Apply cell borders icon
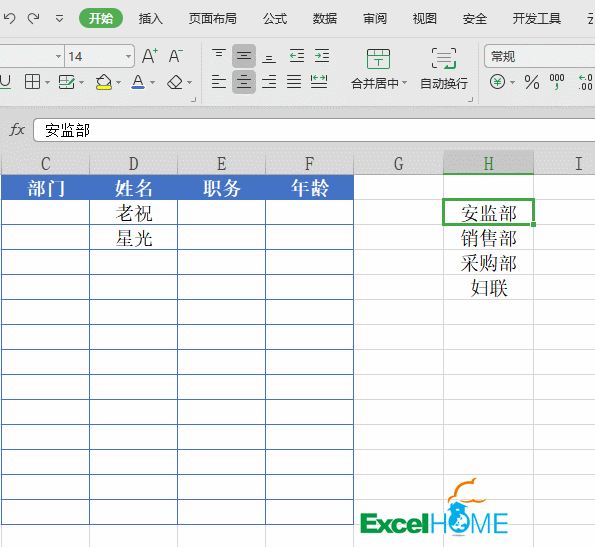 pos(32,82)
